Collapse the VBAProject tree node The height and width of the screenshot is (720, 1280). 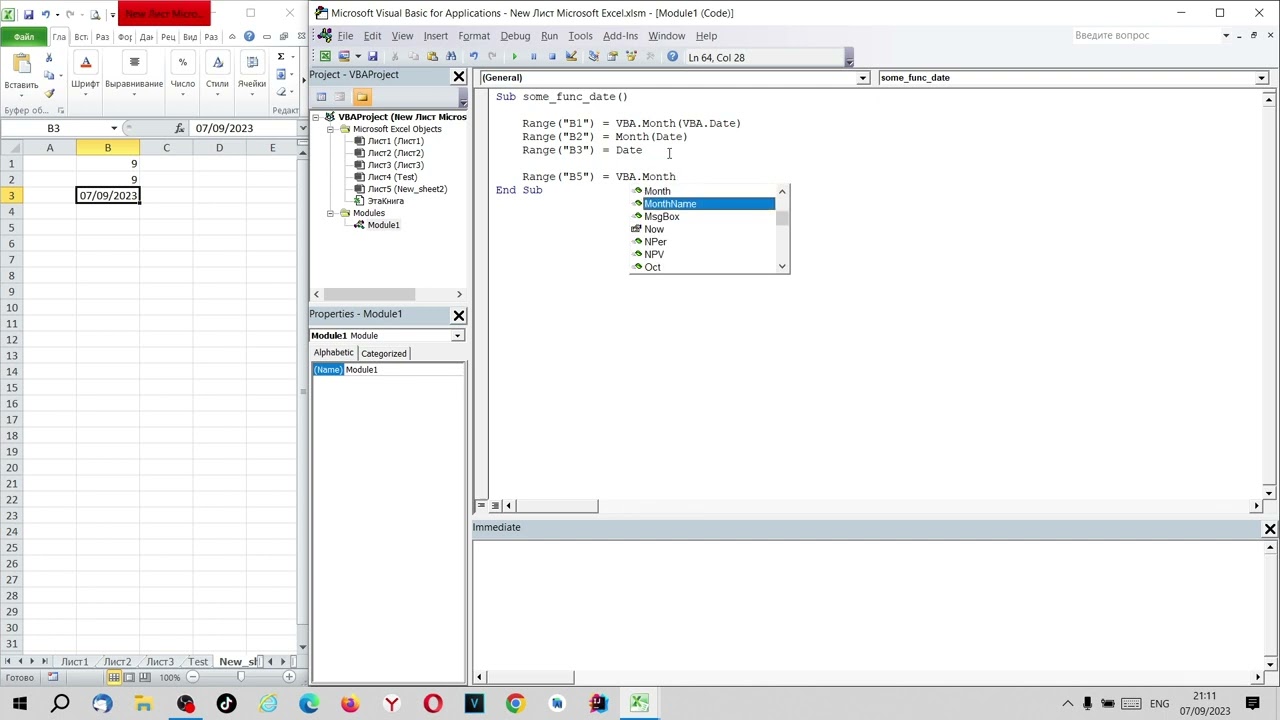[317, 117]
